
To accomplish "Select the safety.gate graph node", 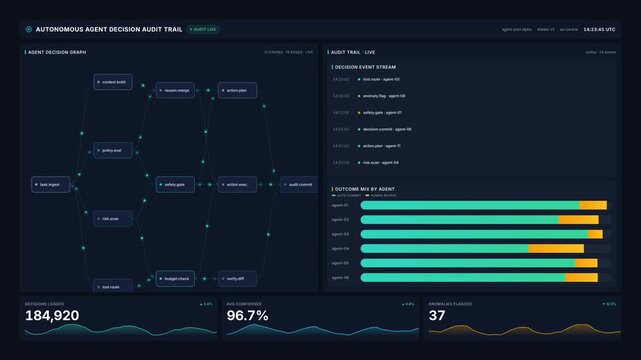I will point(175,185).
